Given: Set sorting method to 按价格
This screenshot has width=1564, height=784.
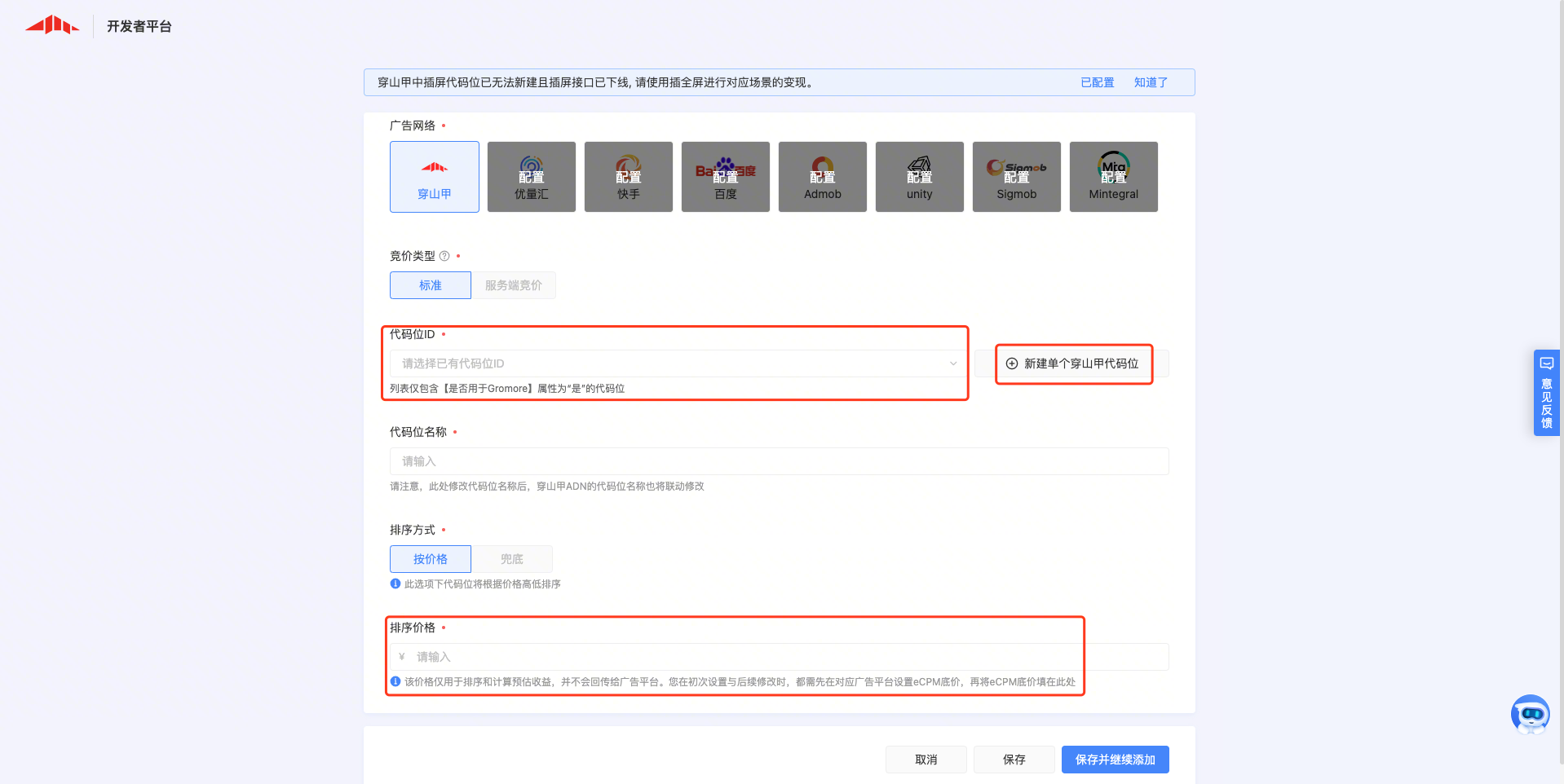Looking at the screenshot, I should click(430, 559).
